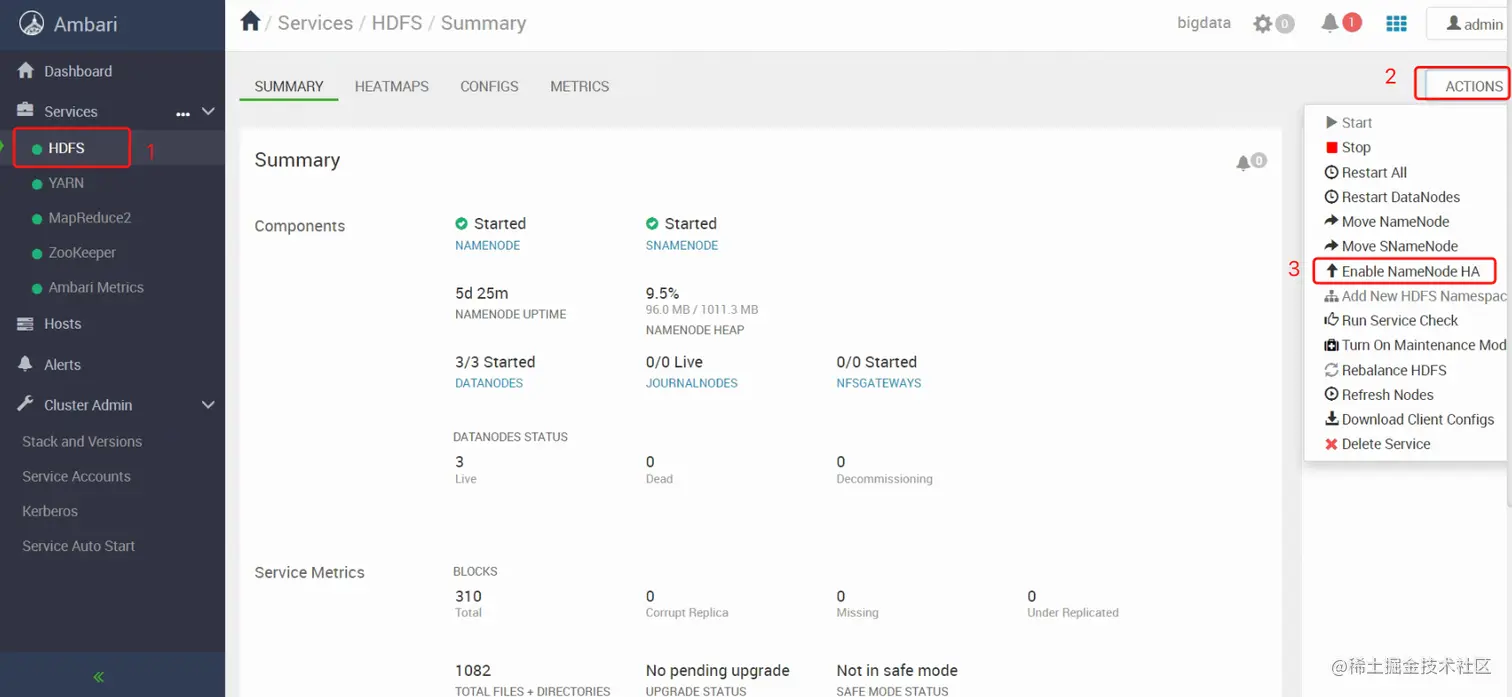Click the Dashboard home icon in sidebar
The height and width of the screenshot is (697, 1512).
(x=26, y=71)
